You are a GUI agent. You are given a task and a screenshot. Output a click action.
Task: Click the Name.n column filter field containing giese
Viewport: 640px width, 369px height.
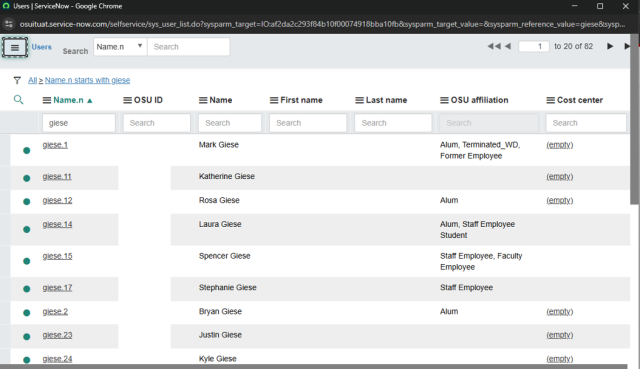tap(79, 123)
